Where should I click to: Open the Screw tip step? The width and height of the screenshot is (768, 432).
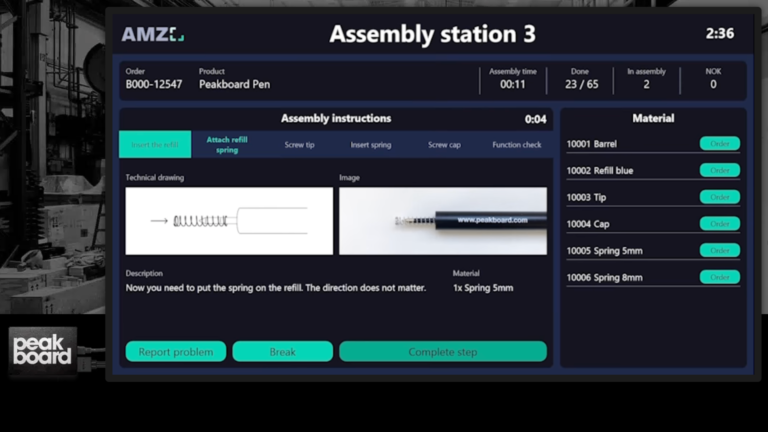click(299, 145)
